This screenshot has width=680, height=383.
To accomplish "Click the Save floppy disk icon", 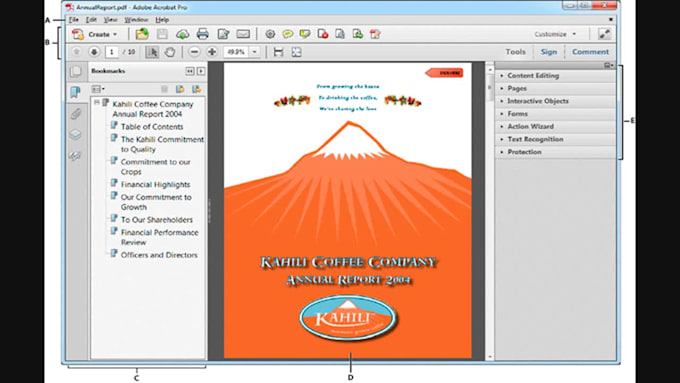I will point(162,34).
